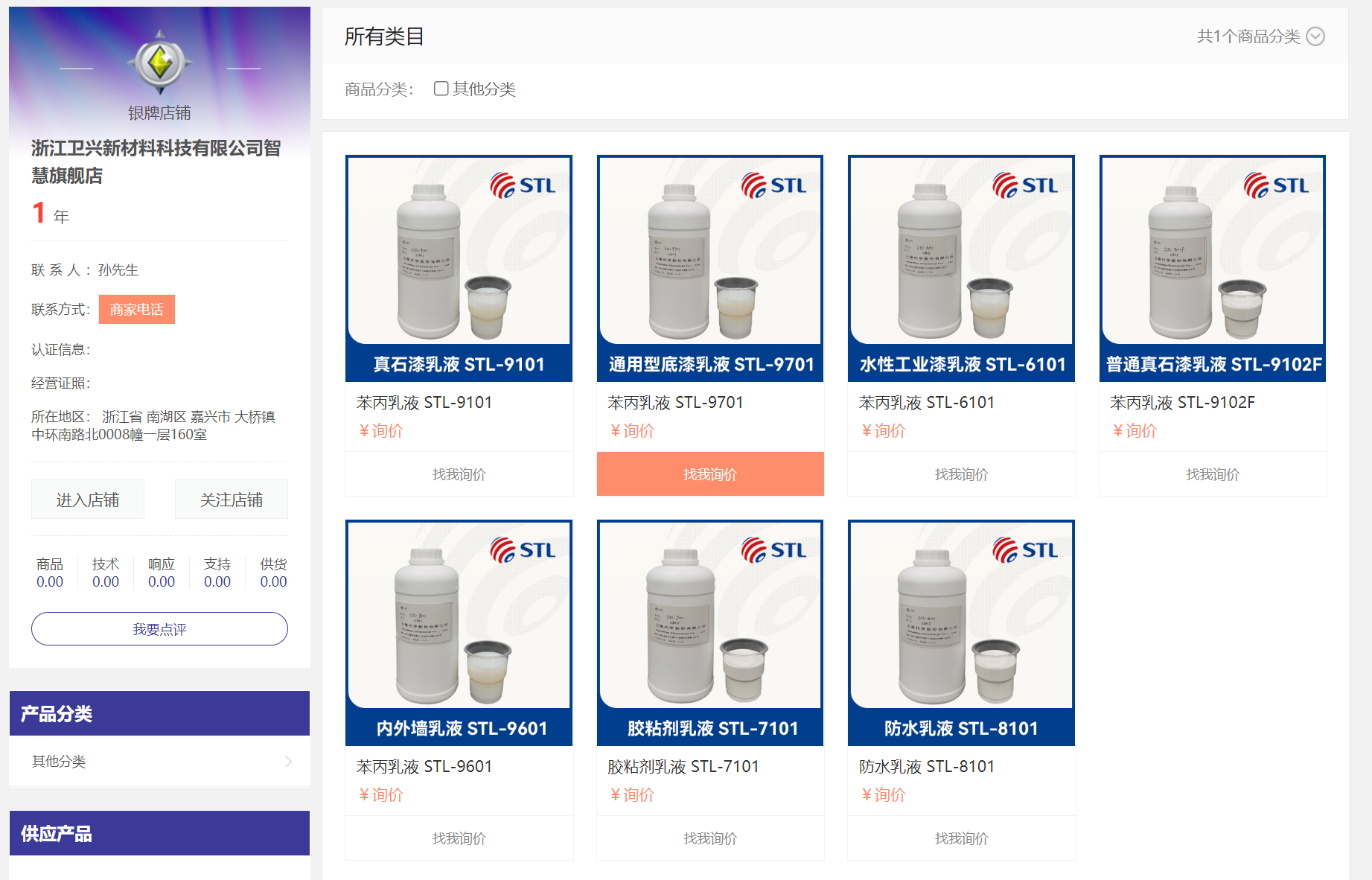This screenshot has height=880, width=1372.
Task: Click the 供应产品 panel header
Action: [159, 833]
